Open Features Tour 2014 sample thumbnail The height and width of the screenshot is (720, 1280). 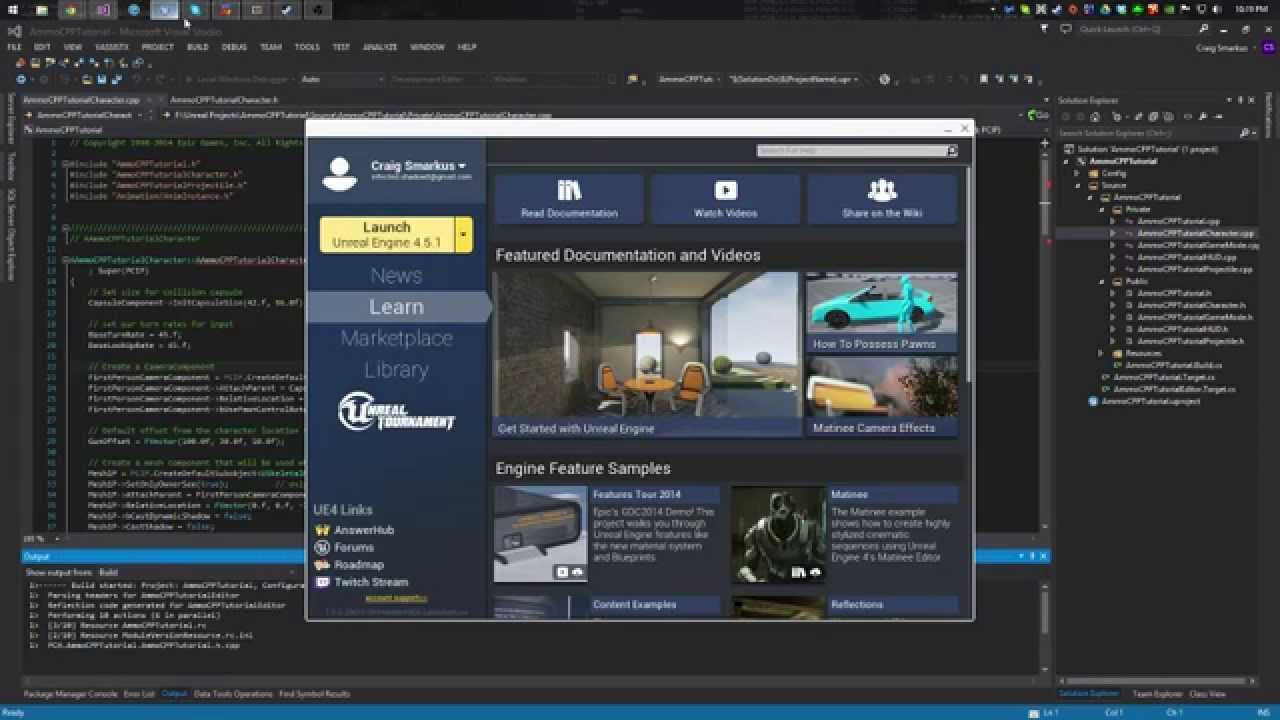coord(541,534)
